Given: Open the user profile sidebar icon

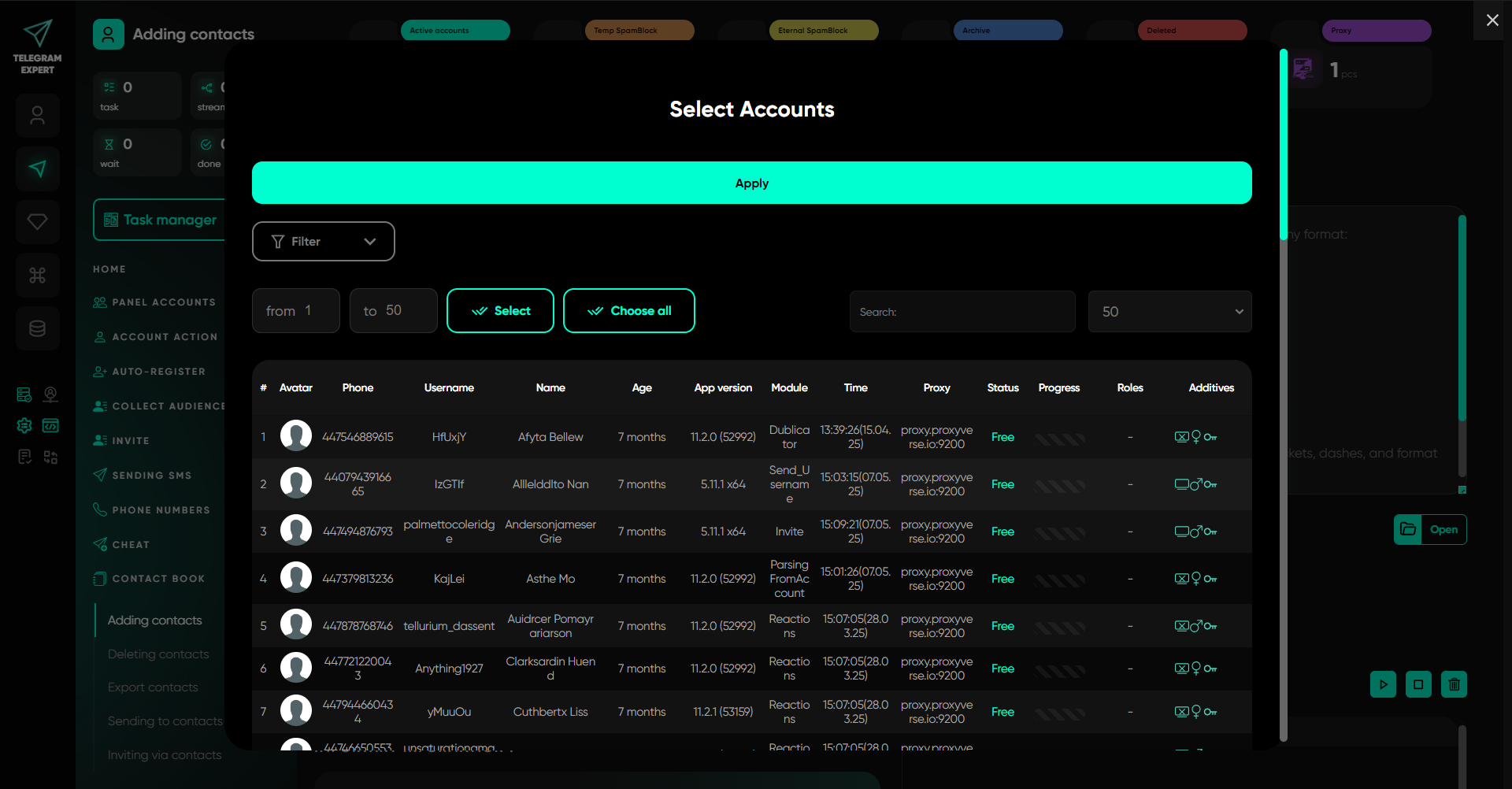Looking at the screenshot, I should tap(37, 116).
